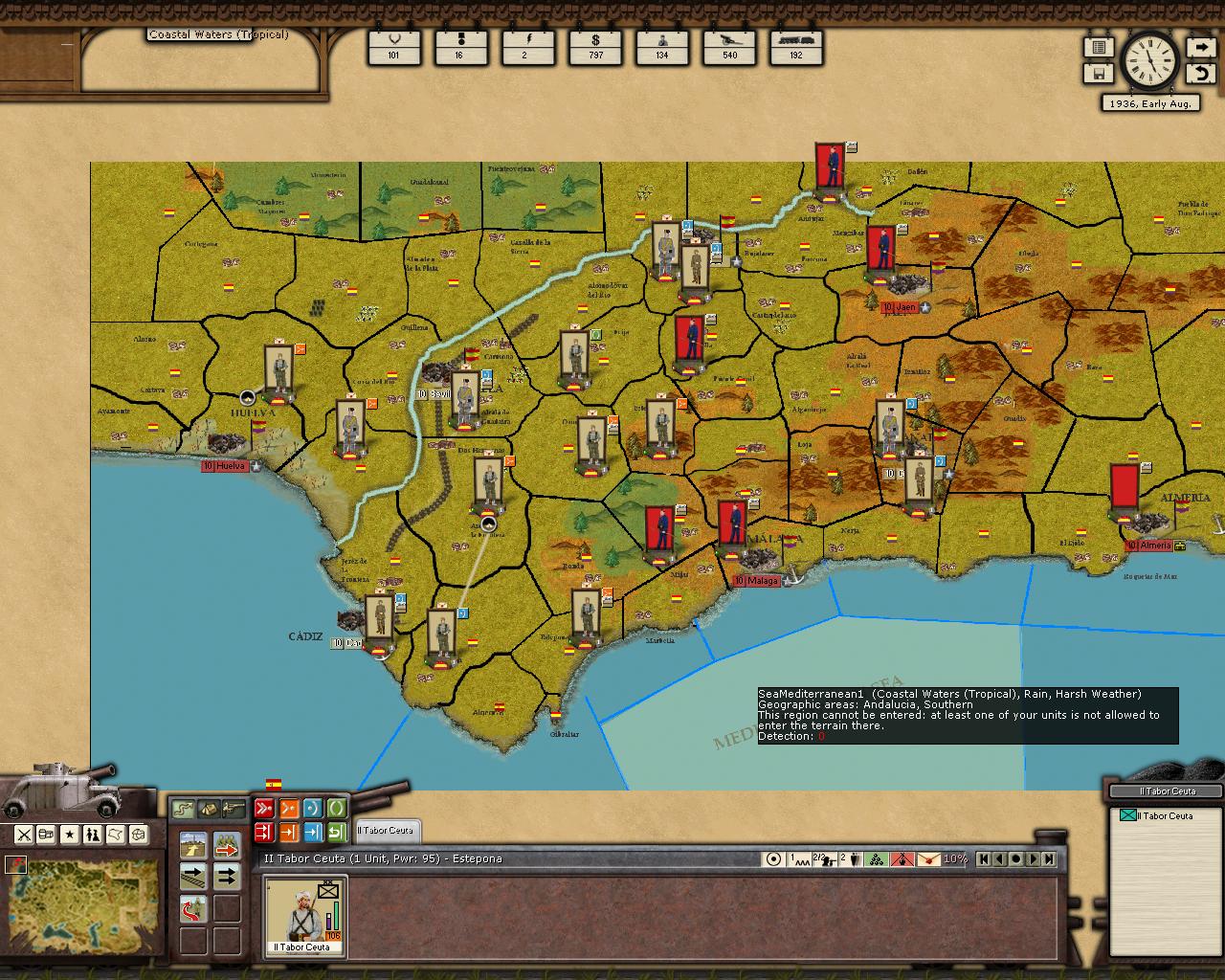Click the save game floppy disk icon
The height and width of the screenshot is (980, 1225).
1099,74
